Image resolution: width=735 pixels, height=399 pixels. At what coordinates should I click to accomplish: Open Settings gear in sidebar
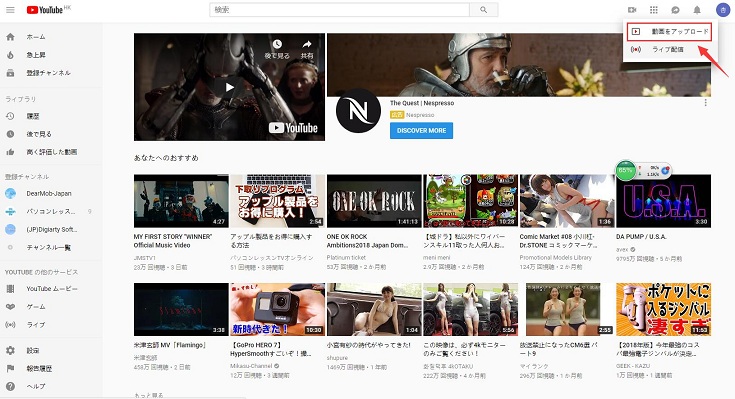10,350
